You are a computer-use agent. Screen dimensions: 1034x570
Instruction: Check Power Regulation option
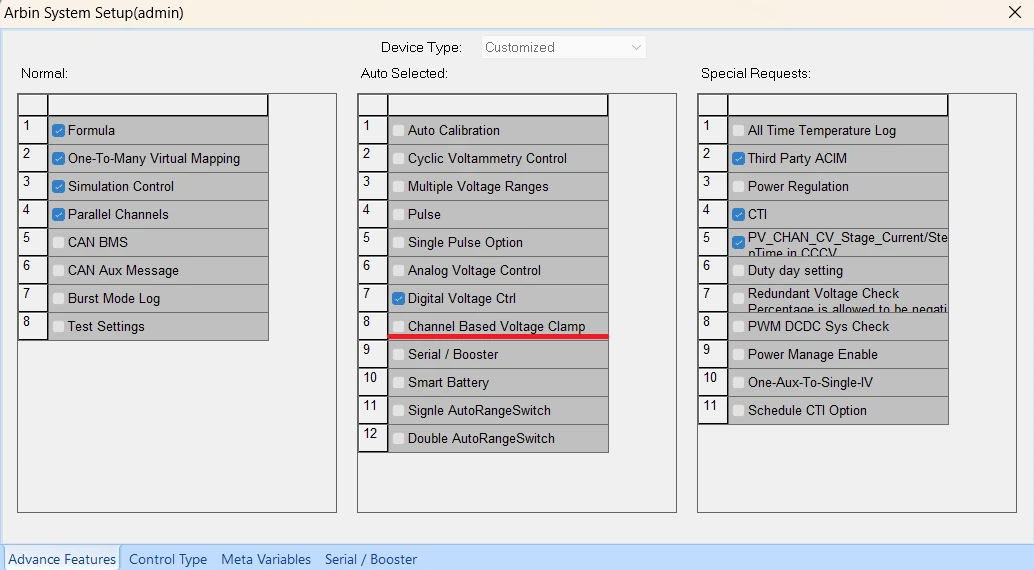(739, 187)
